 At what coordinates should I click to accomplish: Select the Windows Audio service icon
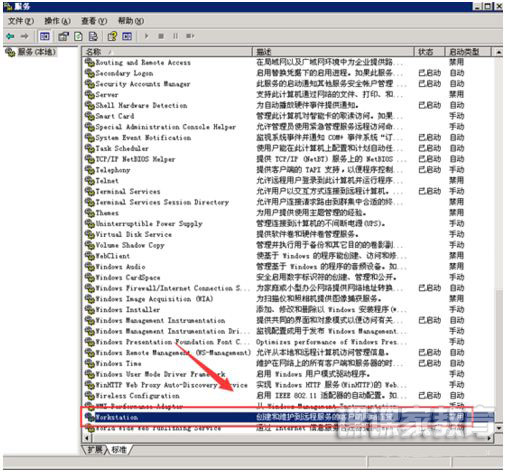pos(89,267)
